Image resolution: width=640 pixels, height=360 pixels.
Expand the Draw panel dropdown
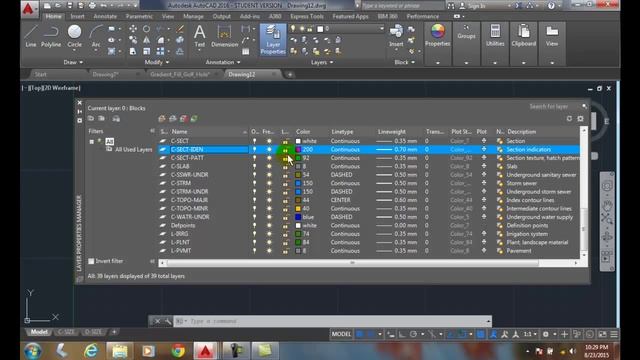pos(73,62)
